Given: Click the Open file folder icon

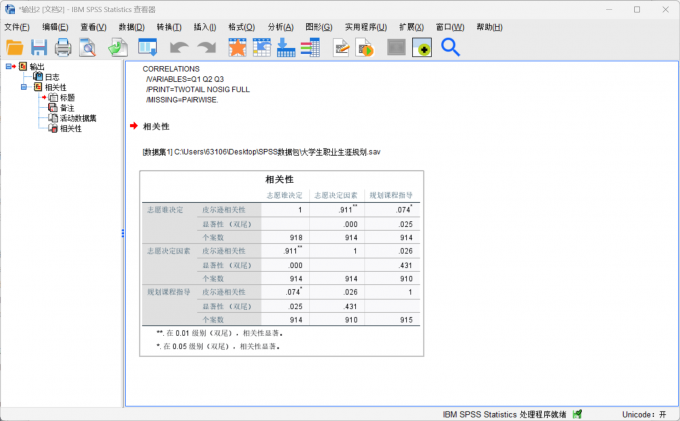Looking at the screenshot, I should [x=15, y=47].
